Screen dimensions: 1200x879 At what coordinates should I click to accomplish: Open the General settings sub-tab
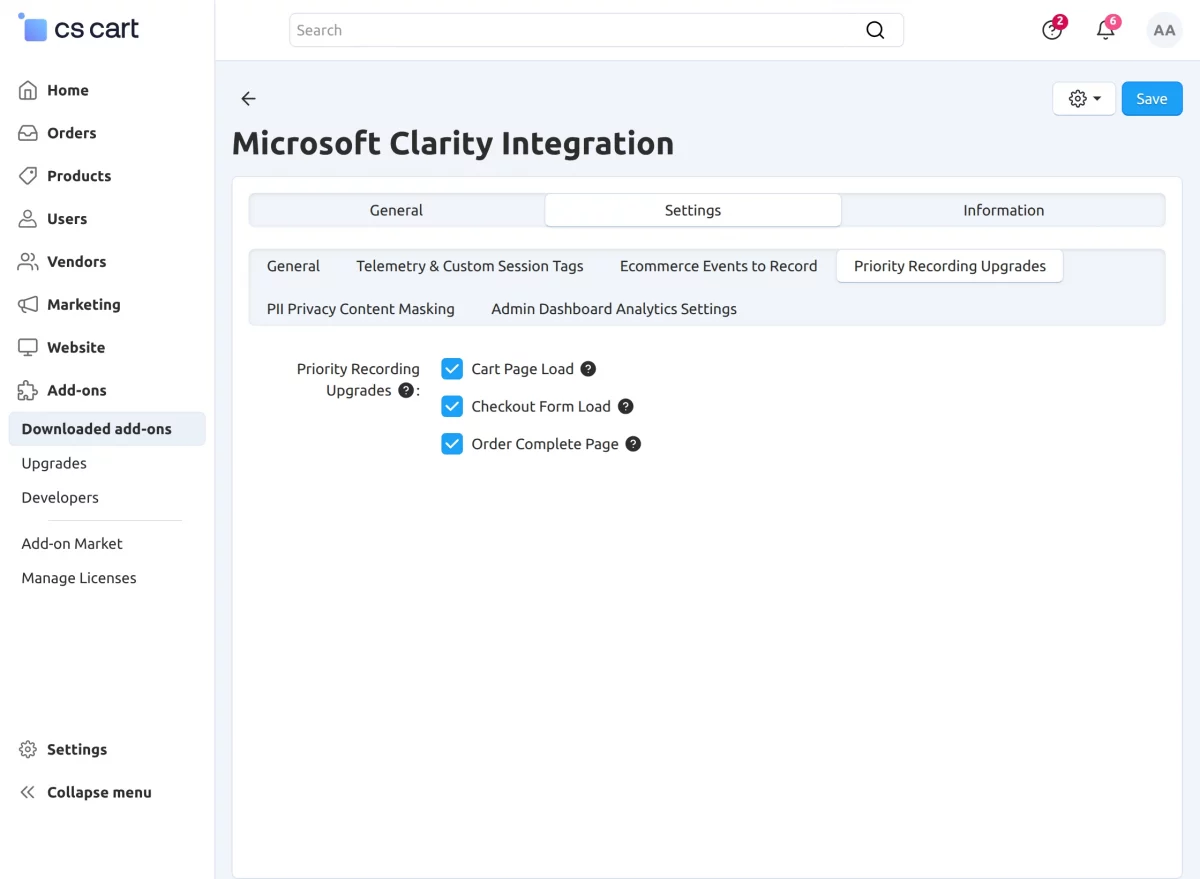click(x=293, y=266)
